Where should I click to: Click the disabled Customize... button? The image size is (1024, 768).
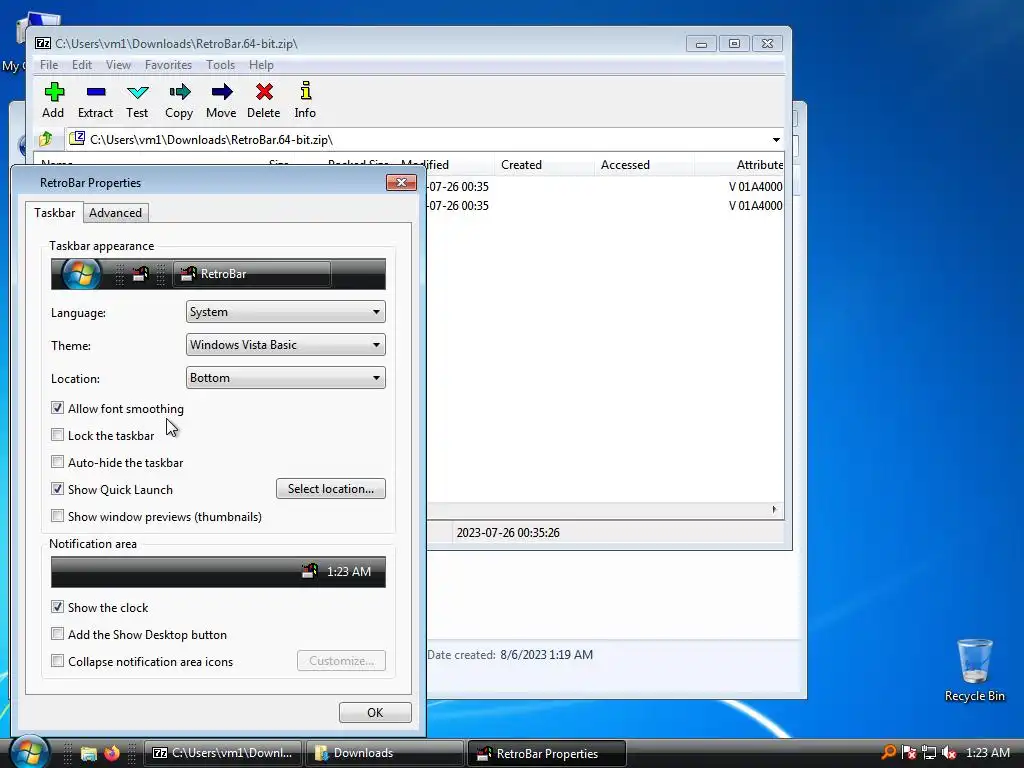342,661
